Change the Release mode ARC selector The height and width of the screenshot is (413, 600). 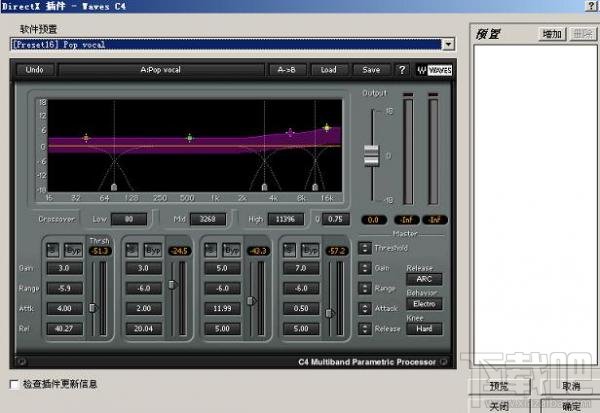tap(422, 279)
